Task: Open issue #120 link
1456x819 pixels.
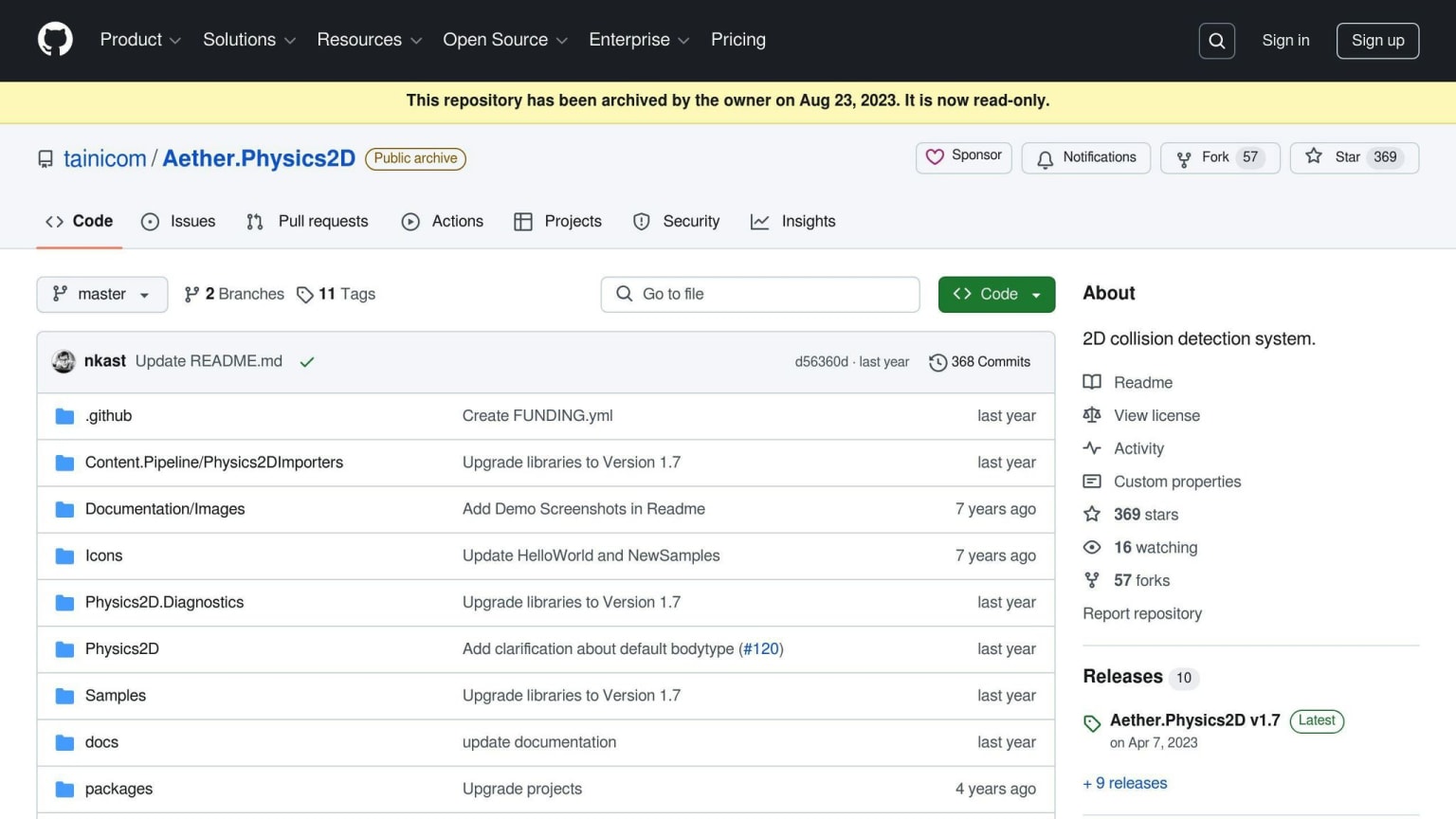Action: pyautogui.click(x=761, y=649)
